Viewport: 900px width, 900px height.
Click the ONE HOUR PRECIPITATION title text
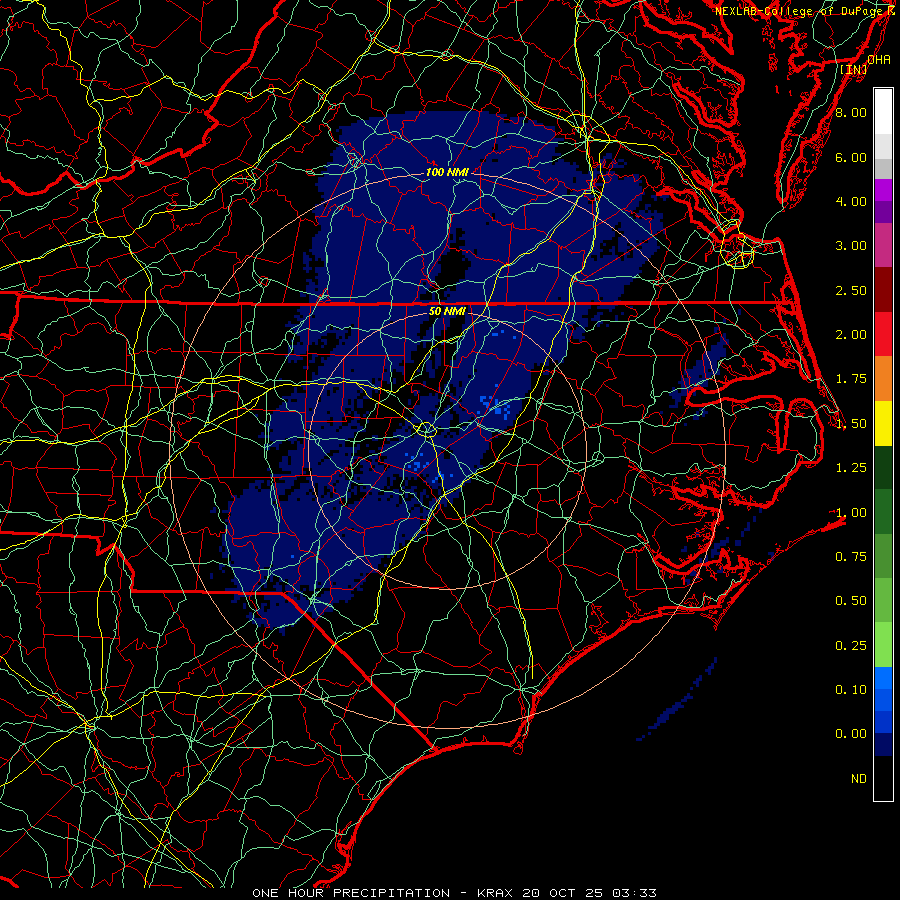pyautogui.click(x=351, y=893)
